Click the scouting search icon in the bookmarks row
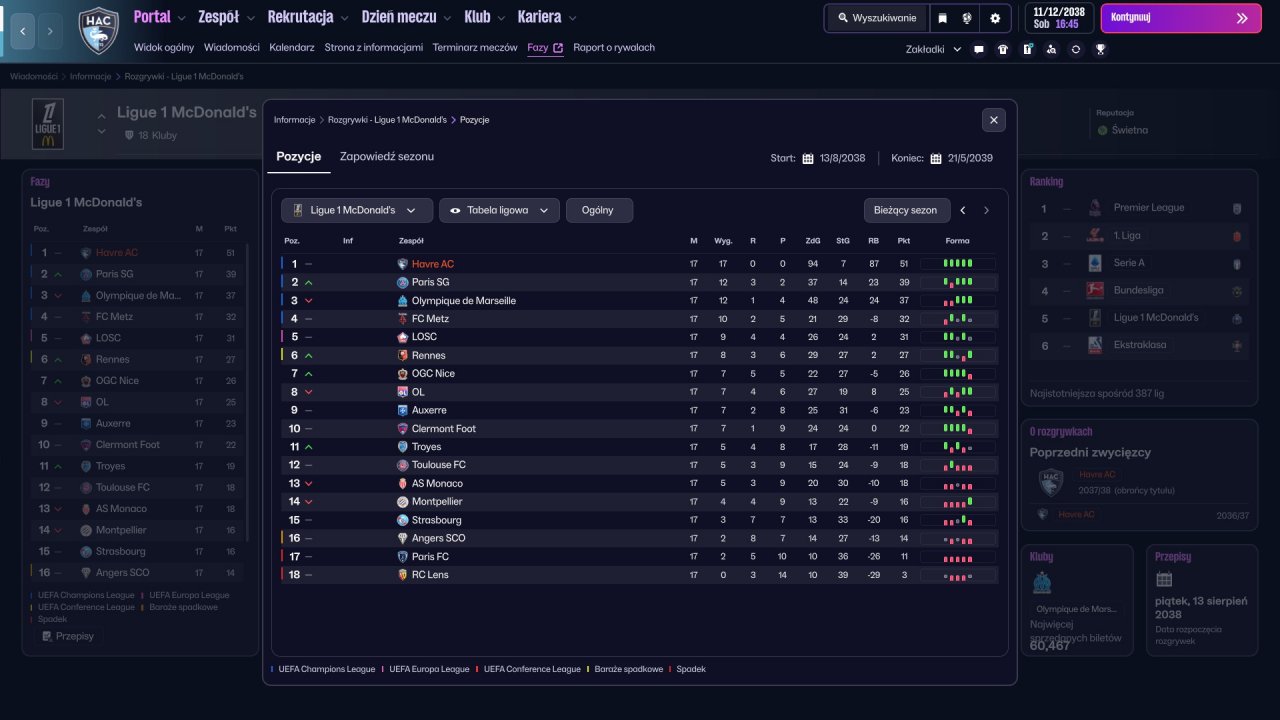Screen dimensions: 1280x720 [1051, 49]
